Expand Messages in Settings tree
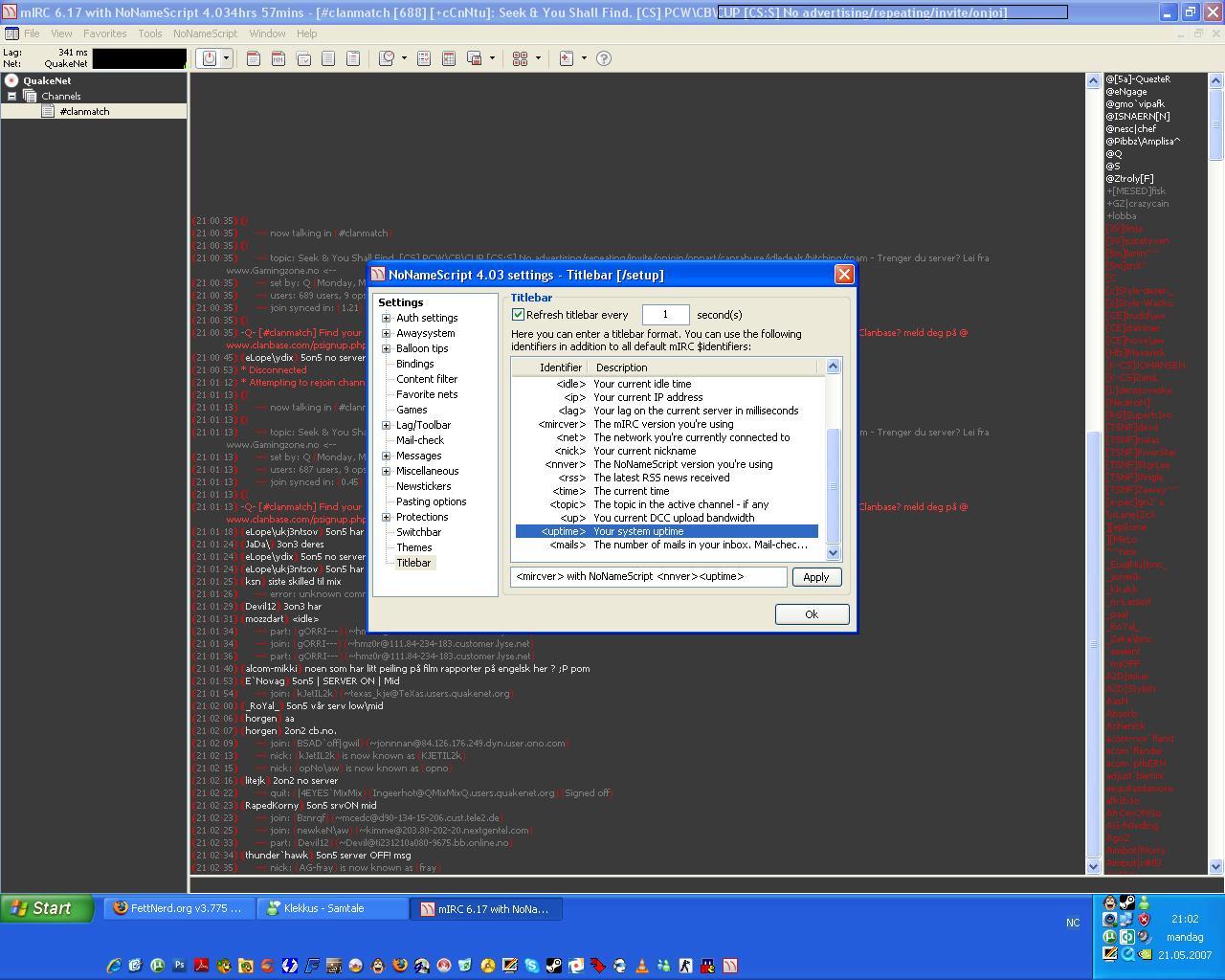The image size is (1225, 980). tap(387, 456)
